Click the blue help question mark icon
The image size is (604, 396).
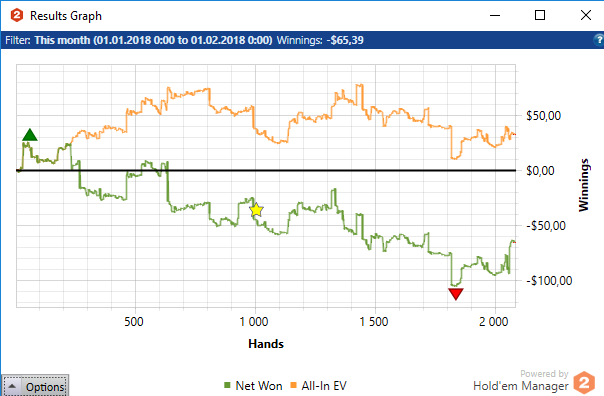[x=599, y=40]
